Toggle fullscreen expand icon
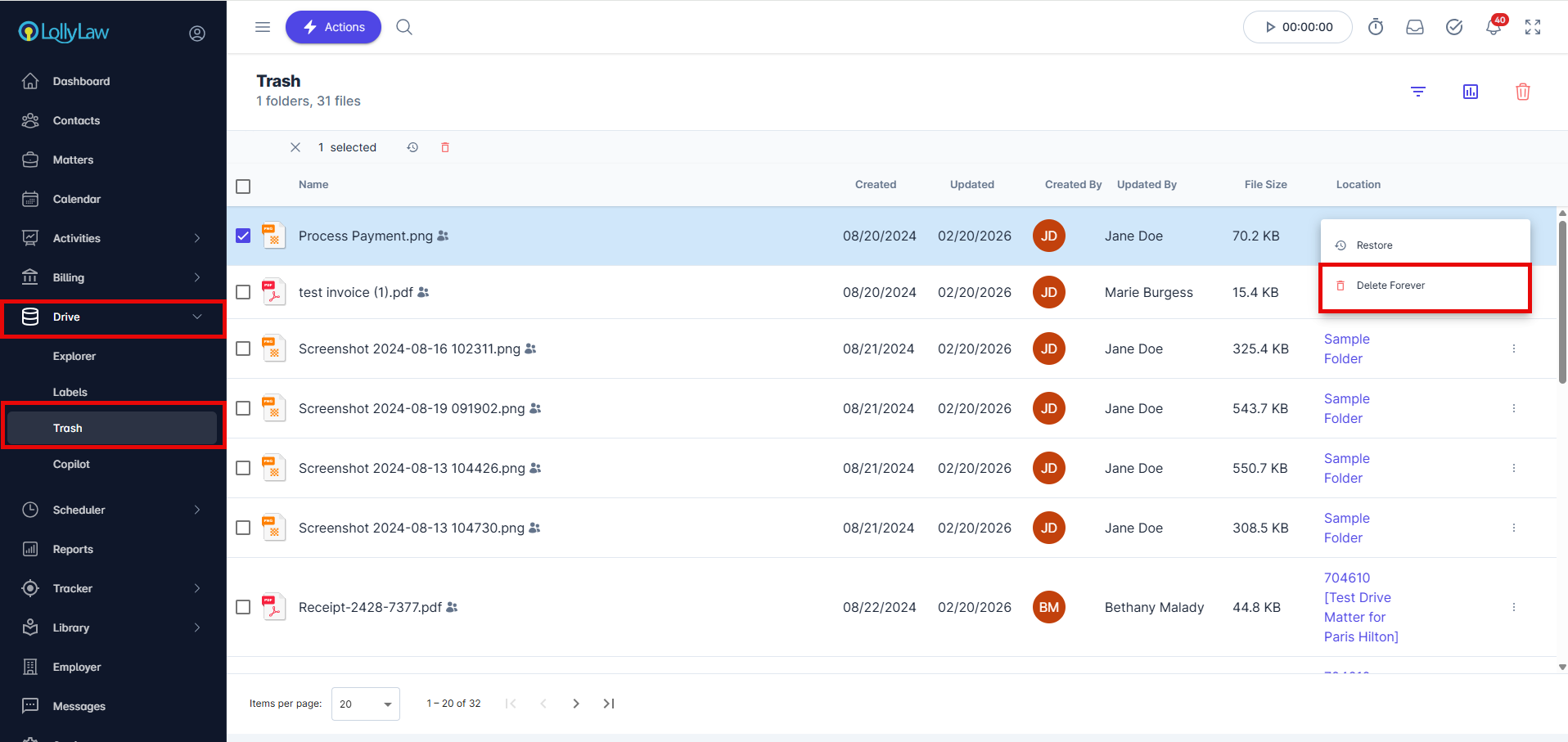Viewport: 1568px width, 742px height. [x=1533, y=27]
